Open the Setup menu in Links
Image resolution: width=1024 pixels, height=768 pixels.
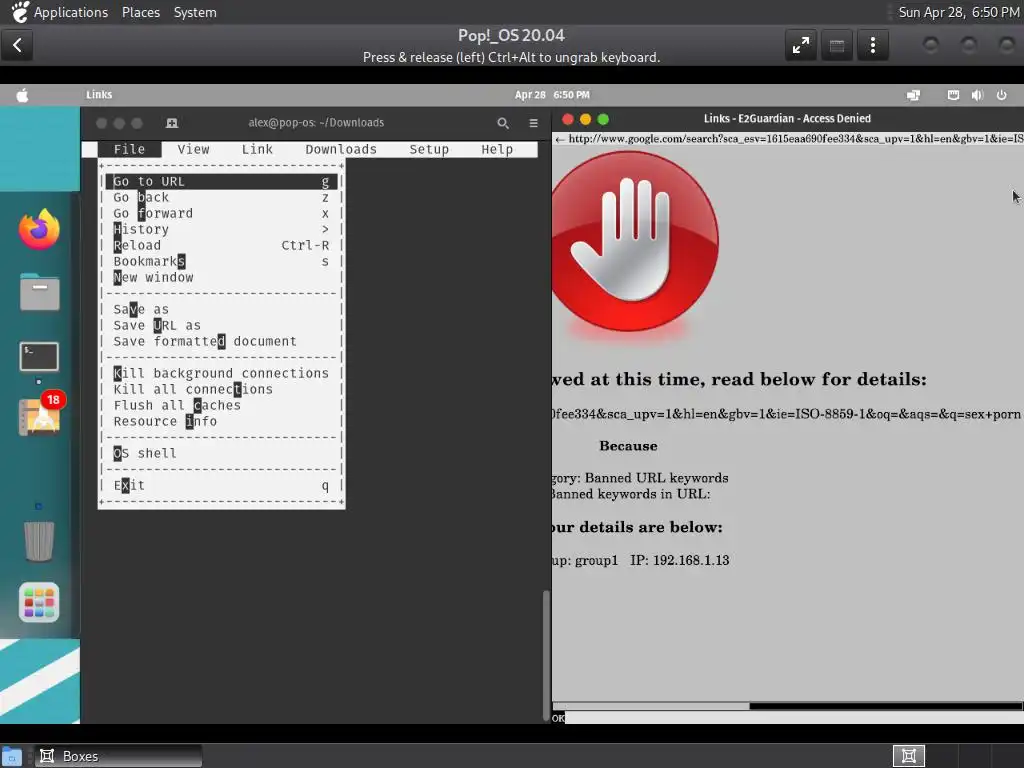[429, 150]
